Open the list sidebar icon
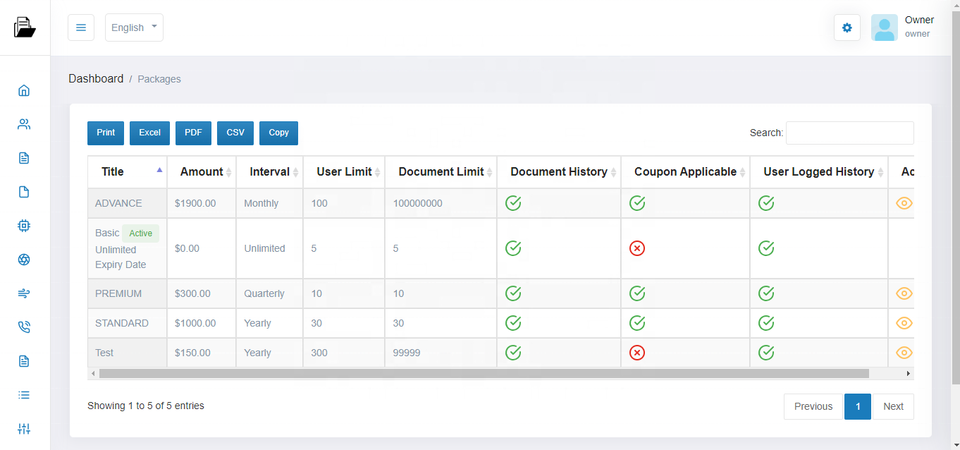Screen dimensions: 960x450 point(24,395)
